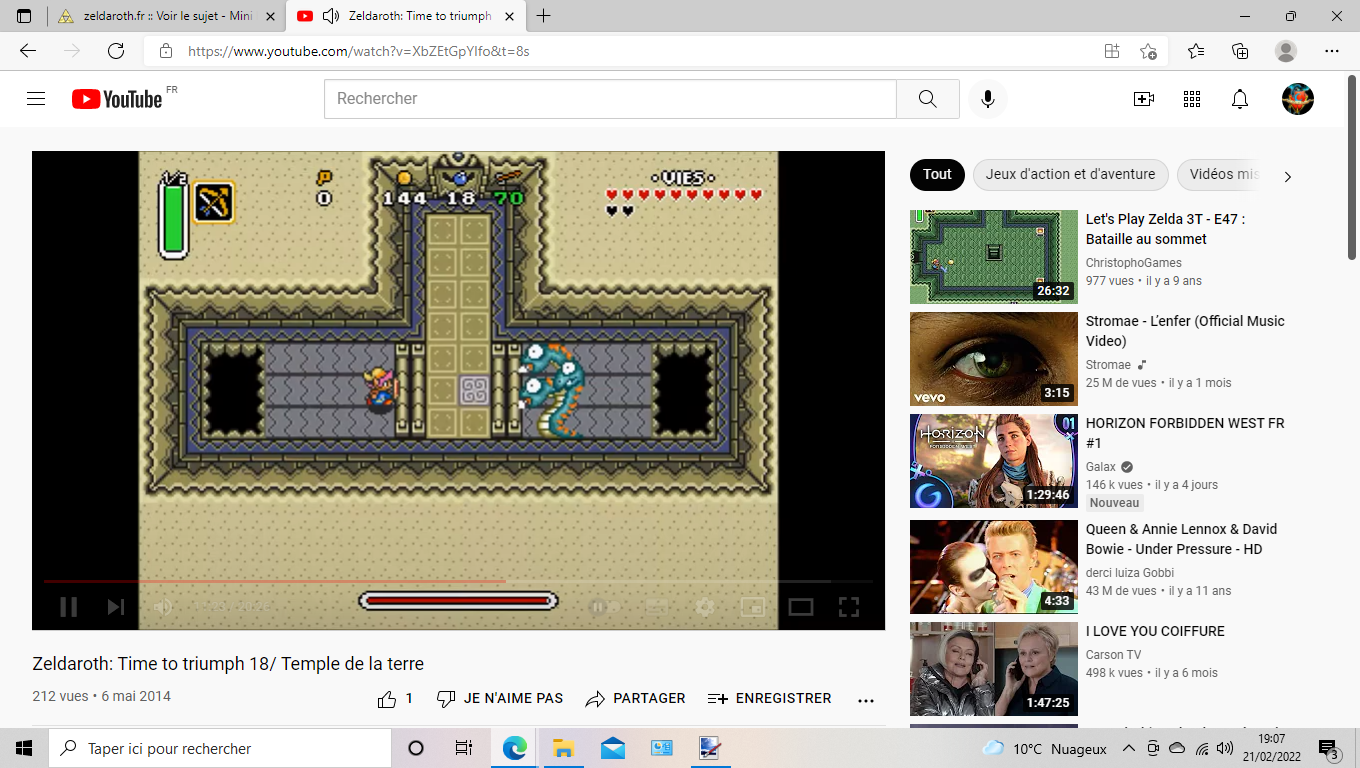Open Mail app from taskbar
Image resolution: width=1360 pixels, height=768 pixels.
612,748
